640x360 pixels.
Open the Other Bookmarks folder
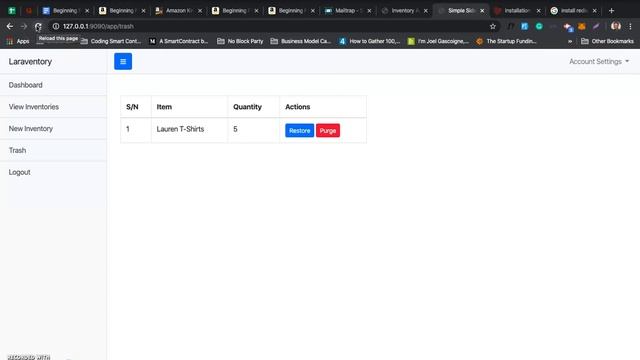point(607,41)
